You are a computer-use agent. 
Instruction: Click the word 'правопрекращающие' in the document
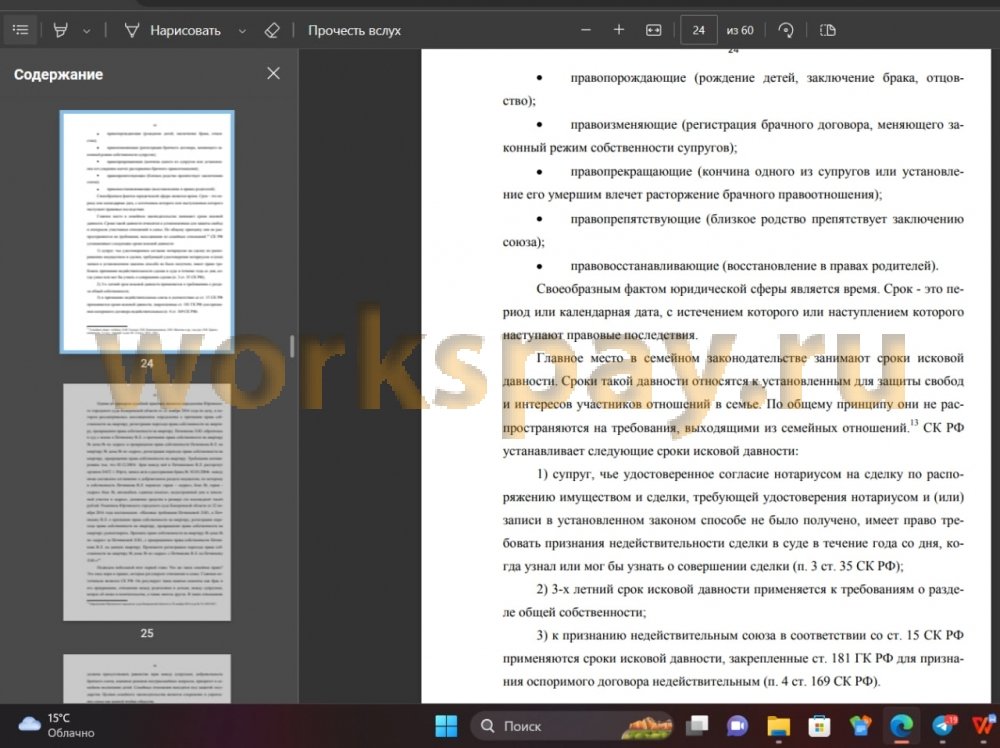[x=631, y=172]
